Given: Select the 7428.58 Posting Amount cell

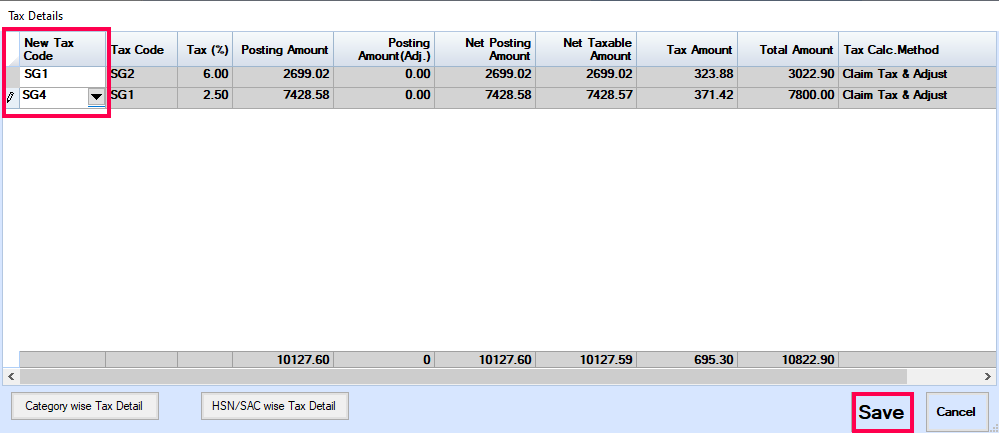Looking at the screenshot, I should click(x=283, y=96).
